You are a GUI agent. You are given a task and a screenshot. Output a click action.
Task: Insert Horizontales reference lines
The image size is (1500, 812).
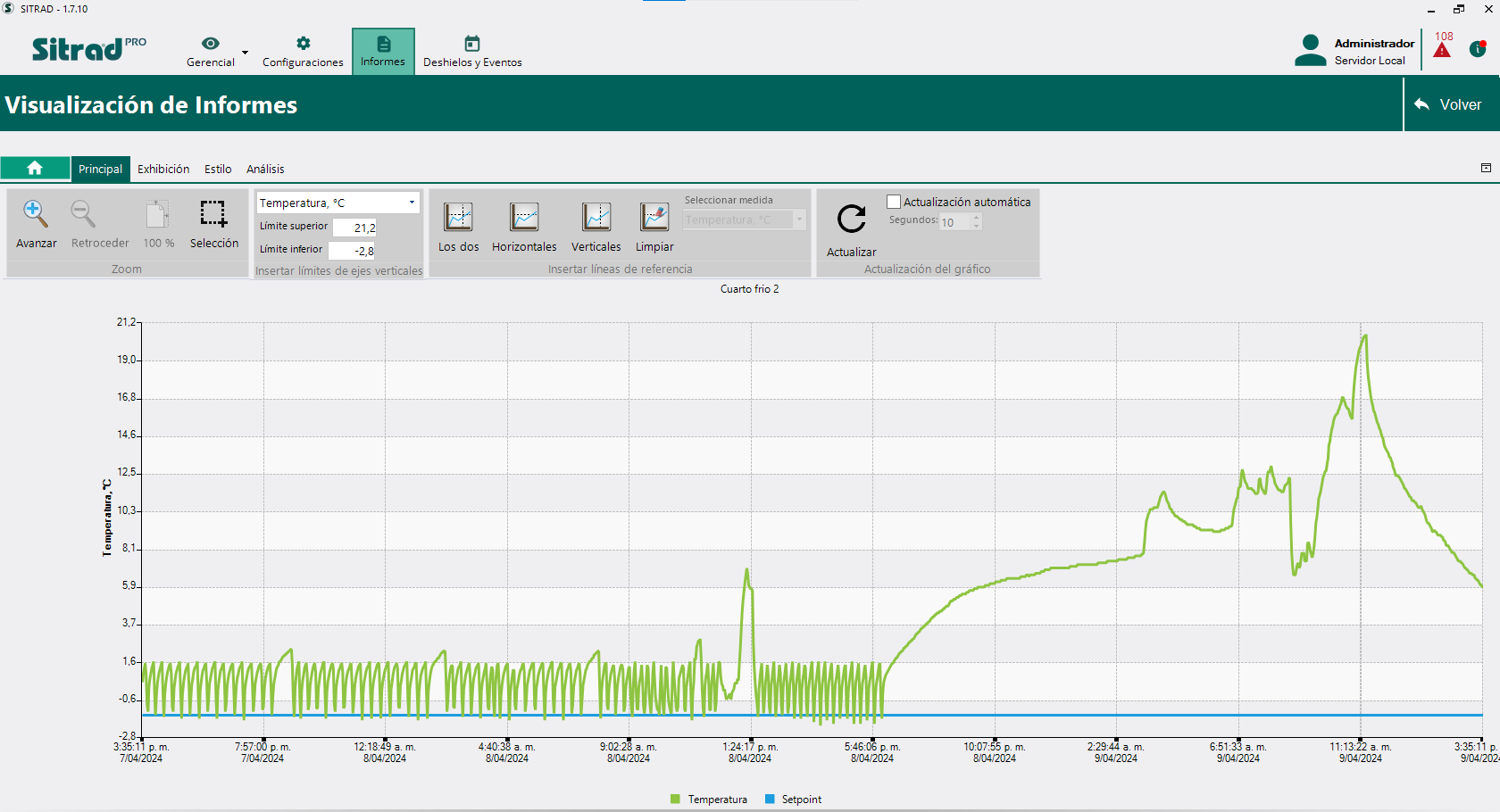click(x=524, y=218)
